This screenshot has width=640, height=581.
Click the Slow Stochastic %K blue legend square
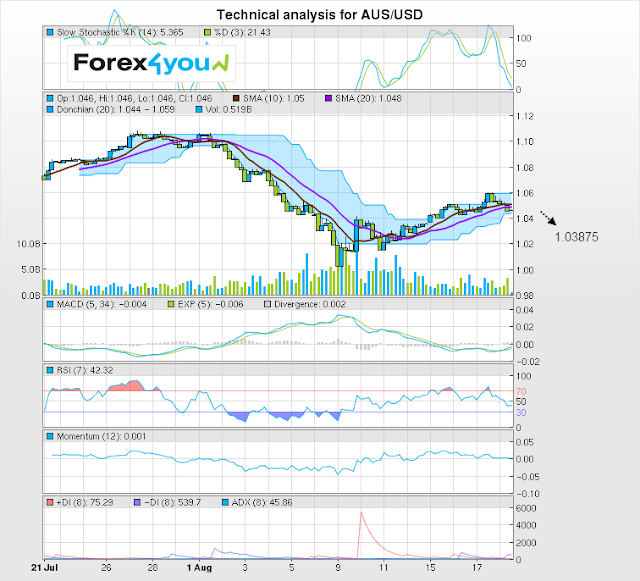(50, 32)
